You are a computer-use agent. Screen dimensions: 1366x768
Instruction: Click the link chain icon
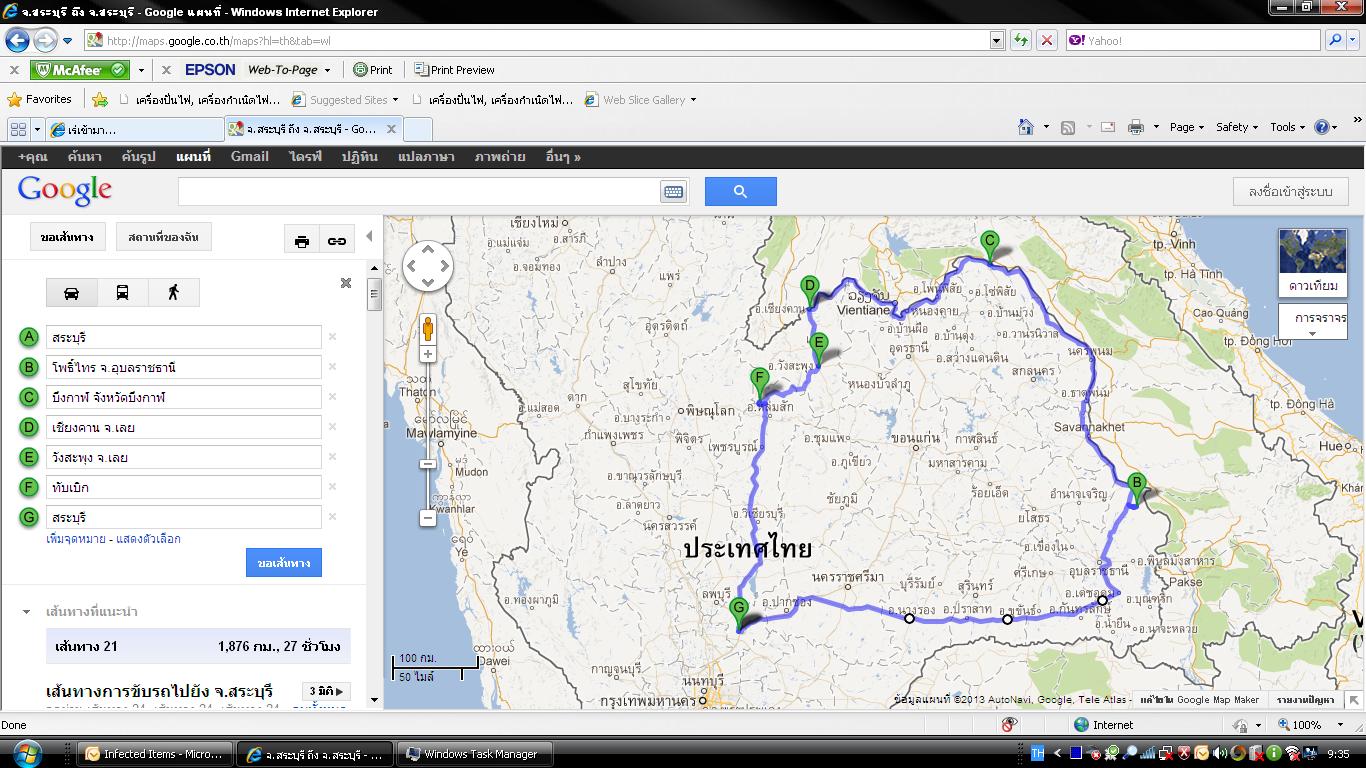pos(337,241)
